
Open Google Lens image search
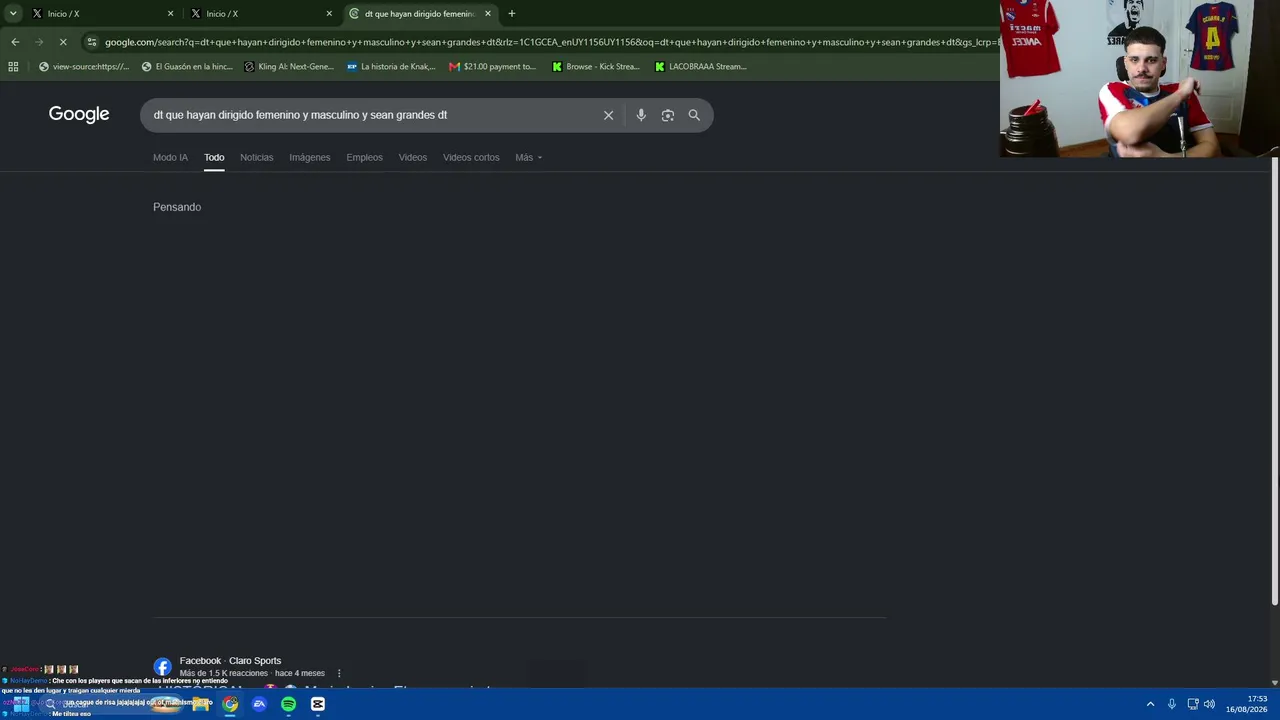click(668, 115)
